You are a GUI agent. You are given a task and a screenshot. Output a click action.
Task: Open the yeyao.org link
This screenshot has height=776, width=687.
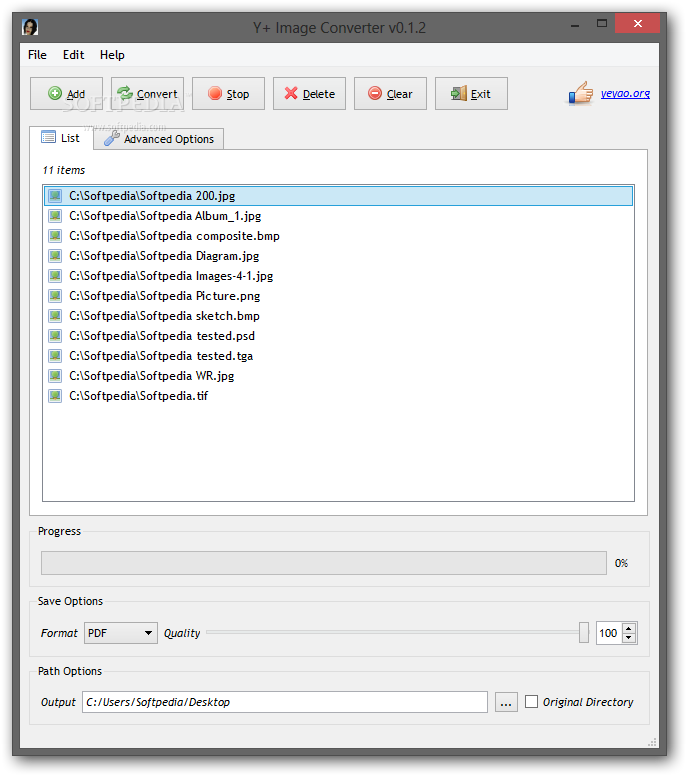click(625, 93)
